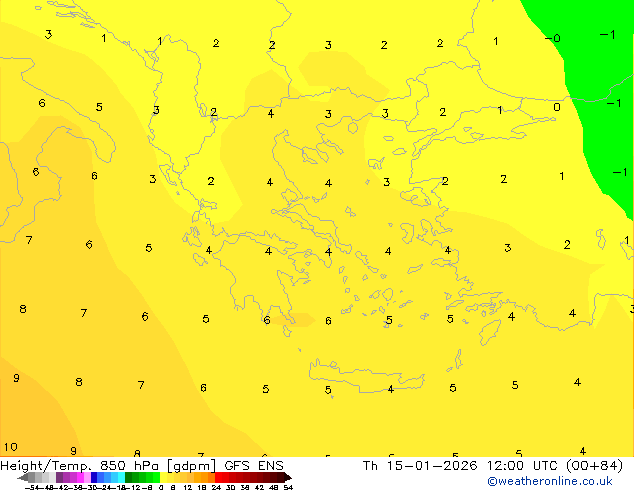Click the '(00+84)' forecast offset

click(x=594, y=466)
